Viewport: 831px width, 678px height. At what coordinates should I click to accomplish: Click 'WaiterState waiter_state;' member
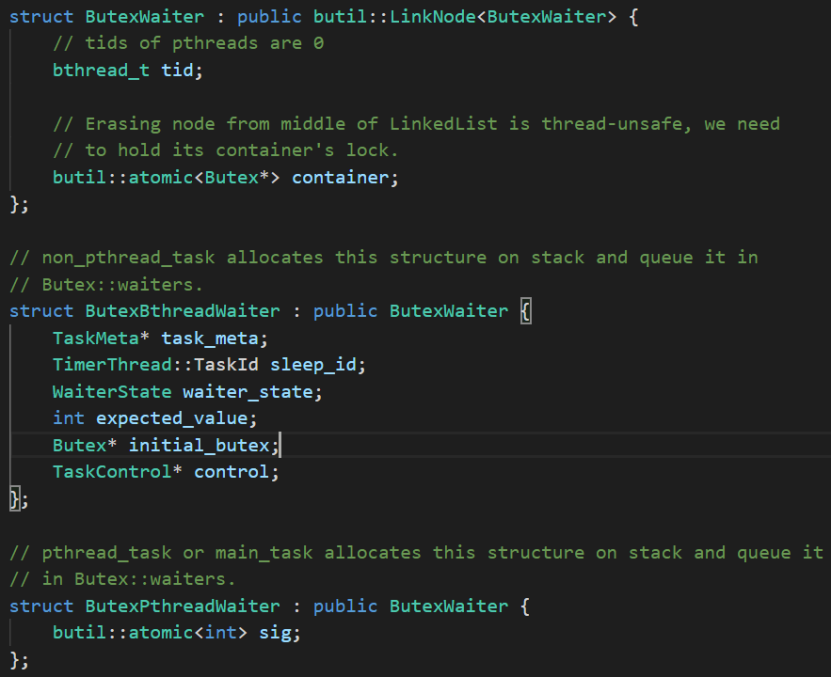coord(187,392)
